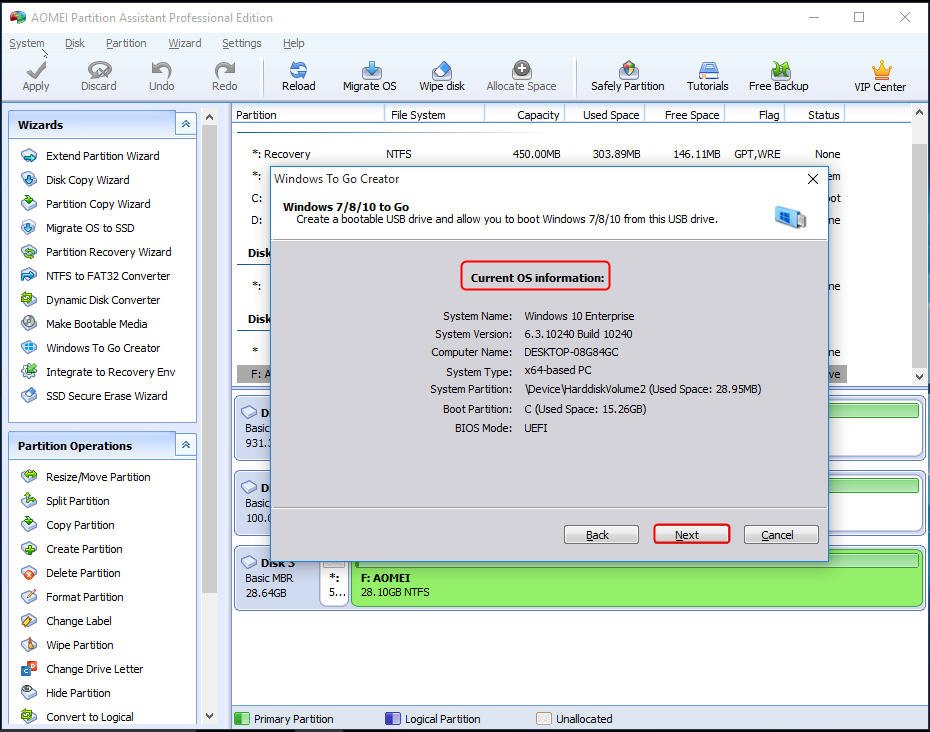Click the Apply toolbar icon
Viewport: 930px width, 732px height.
(x=36, y=77)
